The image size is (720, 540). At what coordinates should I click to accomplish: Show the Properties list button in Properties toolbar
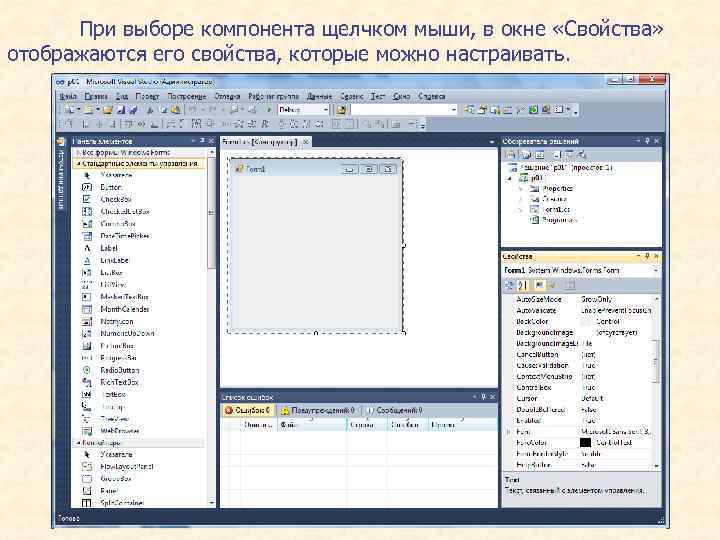[539, 286]
